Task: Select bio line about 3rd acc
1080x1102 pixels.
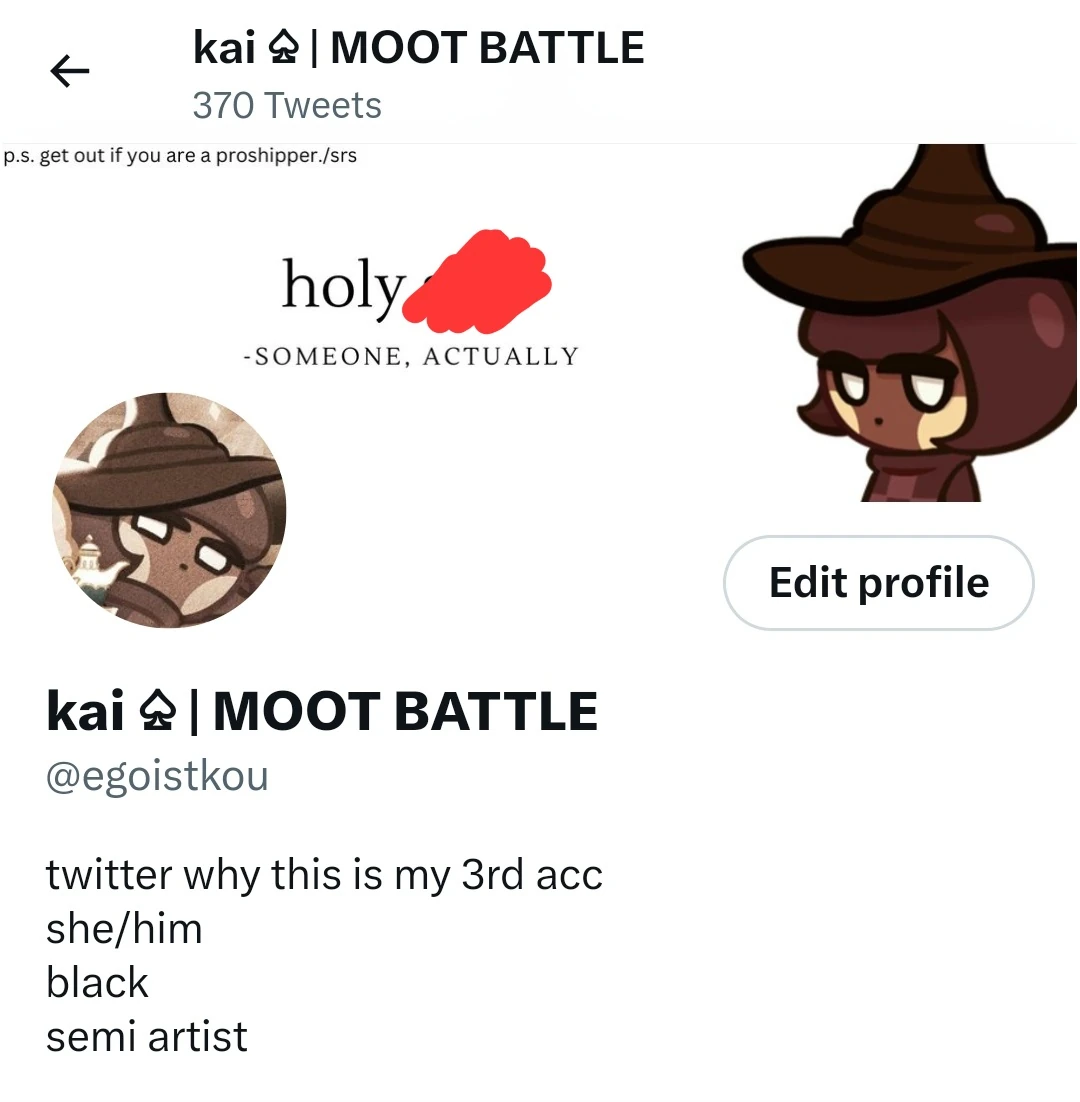Action: coord(324,875)
